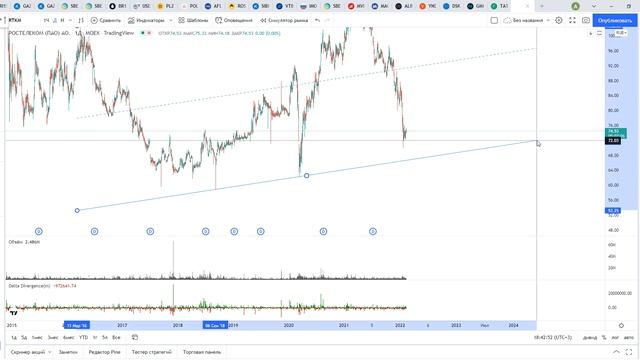The width and height of the screenshot is (640, 360).
Task: Set date range to Все
Action: pyautogui.click(x=116, y=338)
